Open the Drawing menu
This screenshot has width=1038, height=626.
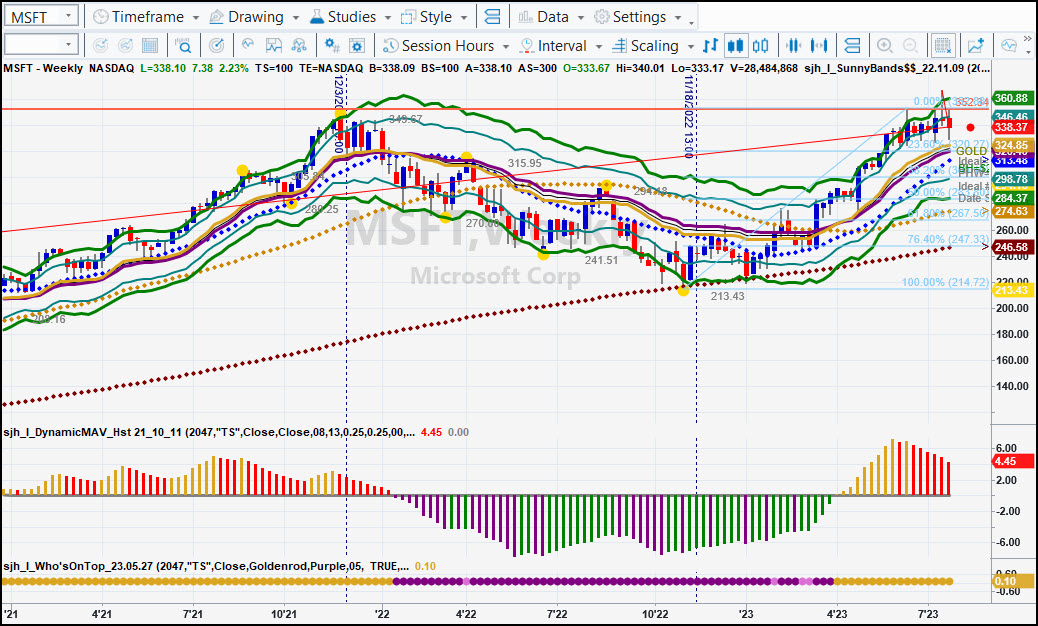pos(254,17)
